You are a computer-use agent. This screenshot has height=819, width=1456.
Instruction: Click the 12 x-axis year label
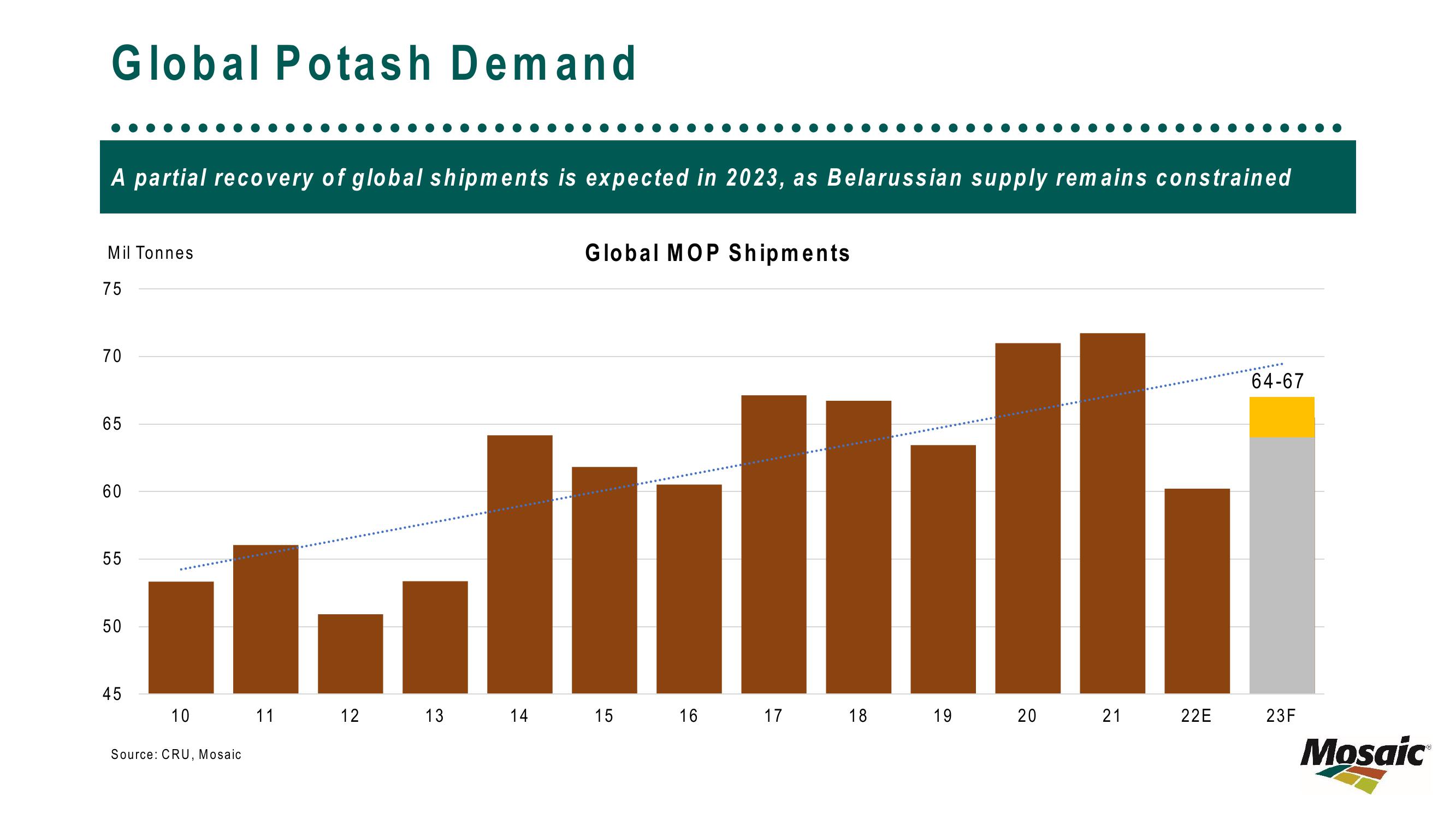(x=350, y=716)
